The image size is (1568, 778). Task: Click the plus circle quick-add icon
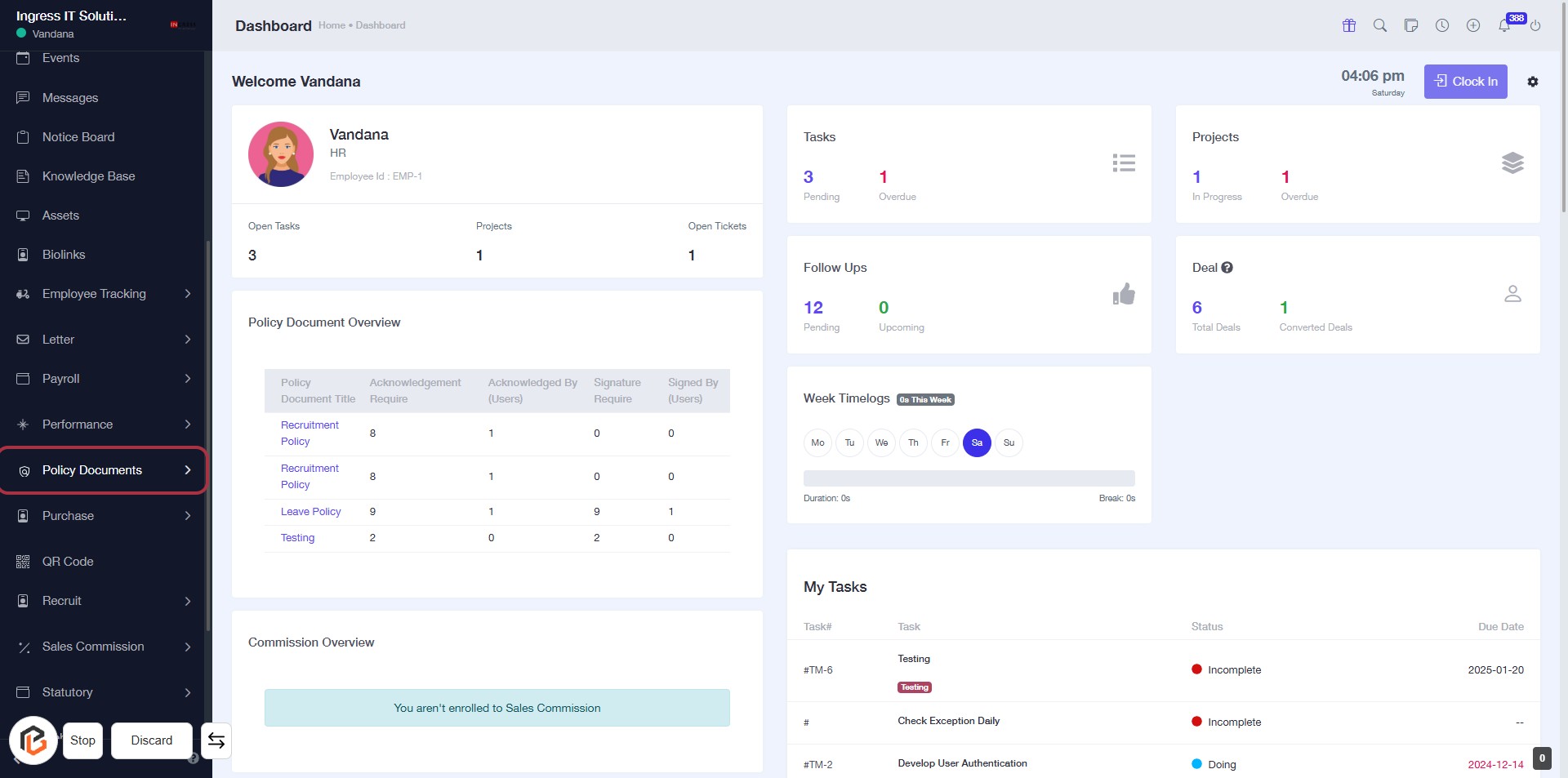pyautogui.click(x=1473, y=25)
